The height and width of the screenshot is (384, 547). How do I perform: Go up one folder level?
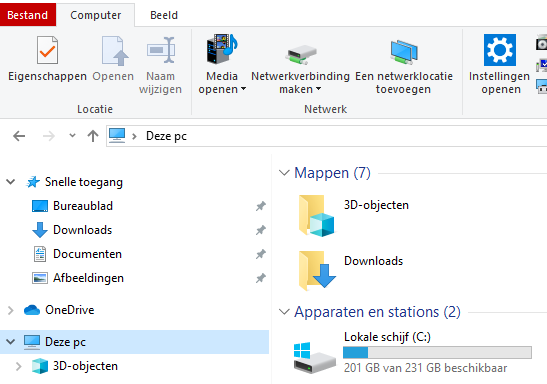pyautogui.click(x=93, y=136)
